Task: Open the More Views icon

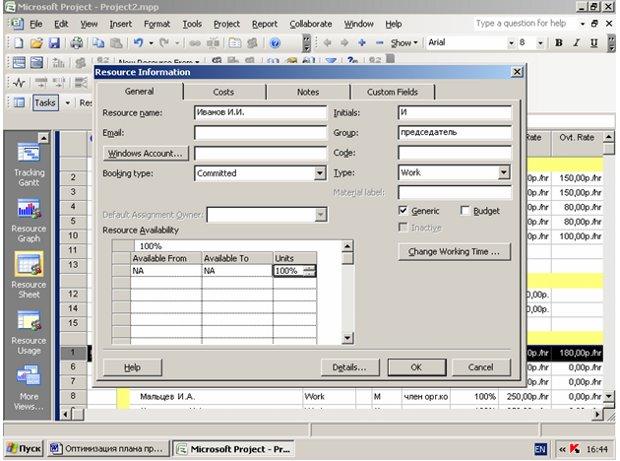Action: click(x=28, y=375)
